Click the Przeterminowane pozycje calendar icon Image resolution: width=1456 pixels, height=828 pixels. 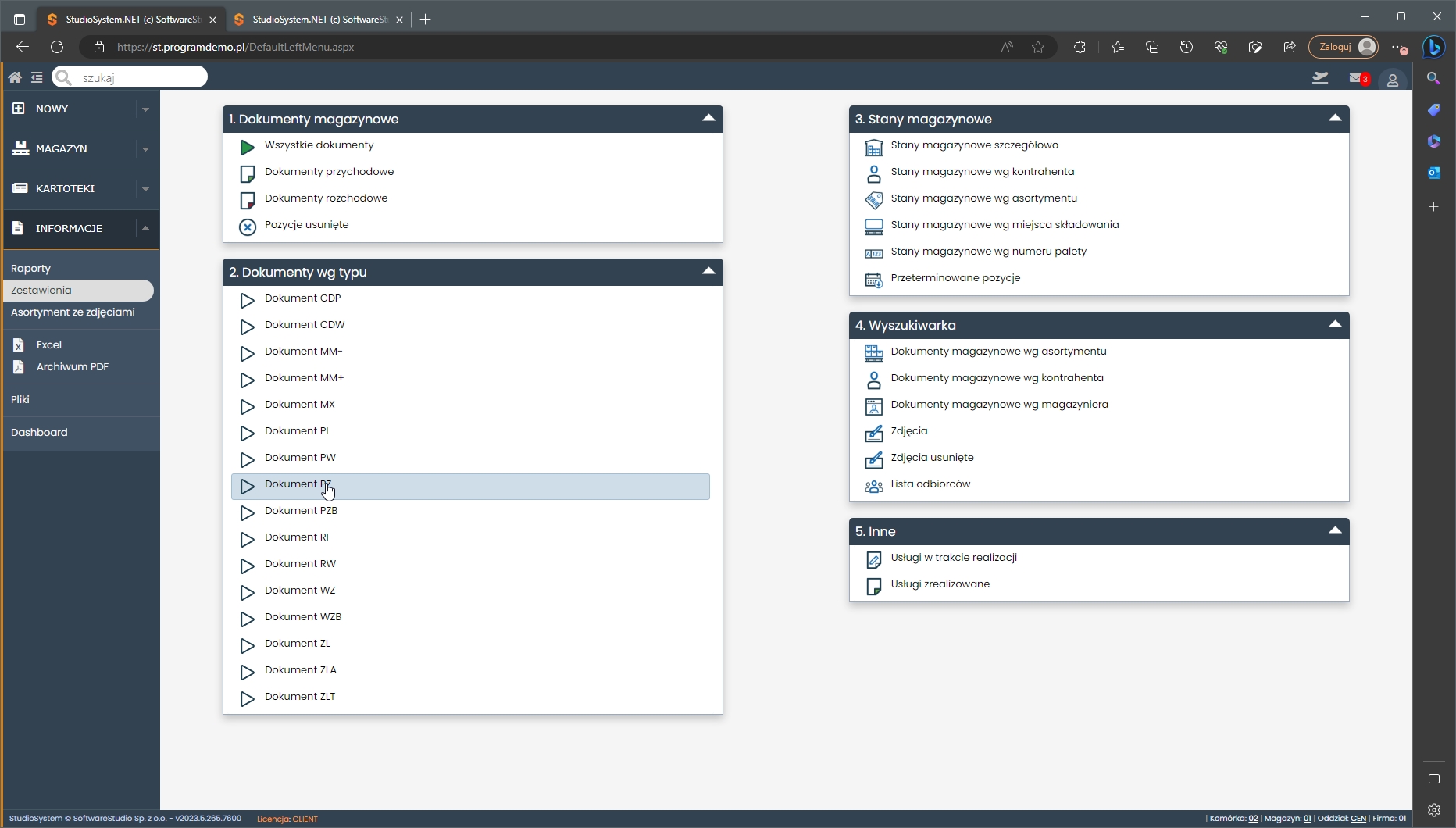click(x=873, y=280)
